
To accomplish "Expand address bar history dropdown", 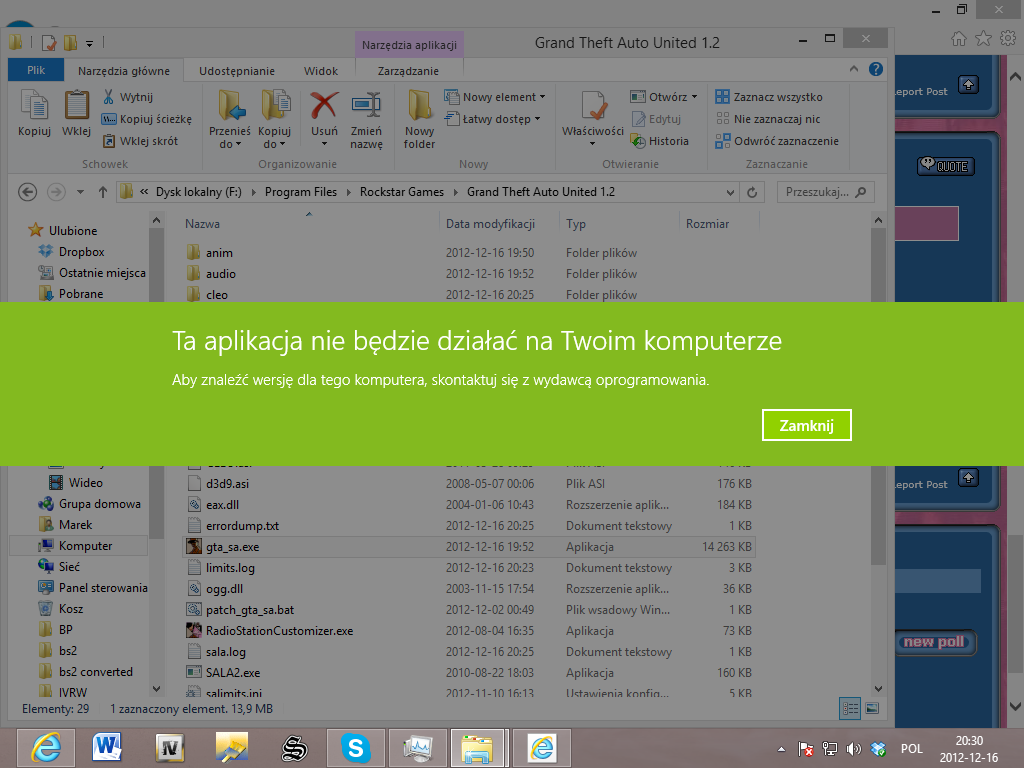I will coord(730,192).
